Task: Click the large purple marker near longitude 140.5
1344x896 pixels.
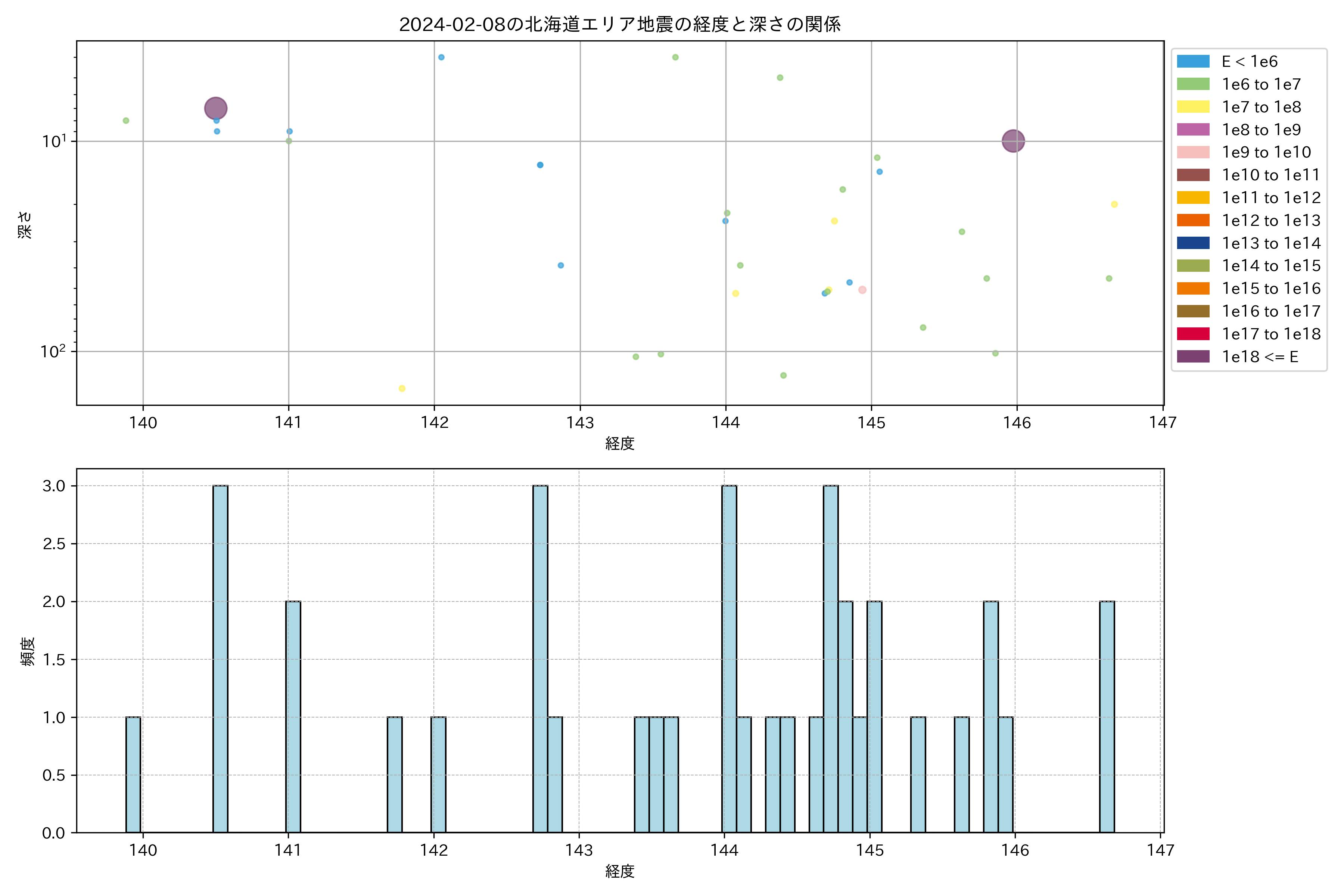Action: coord(215,108)
